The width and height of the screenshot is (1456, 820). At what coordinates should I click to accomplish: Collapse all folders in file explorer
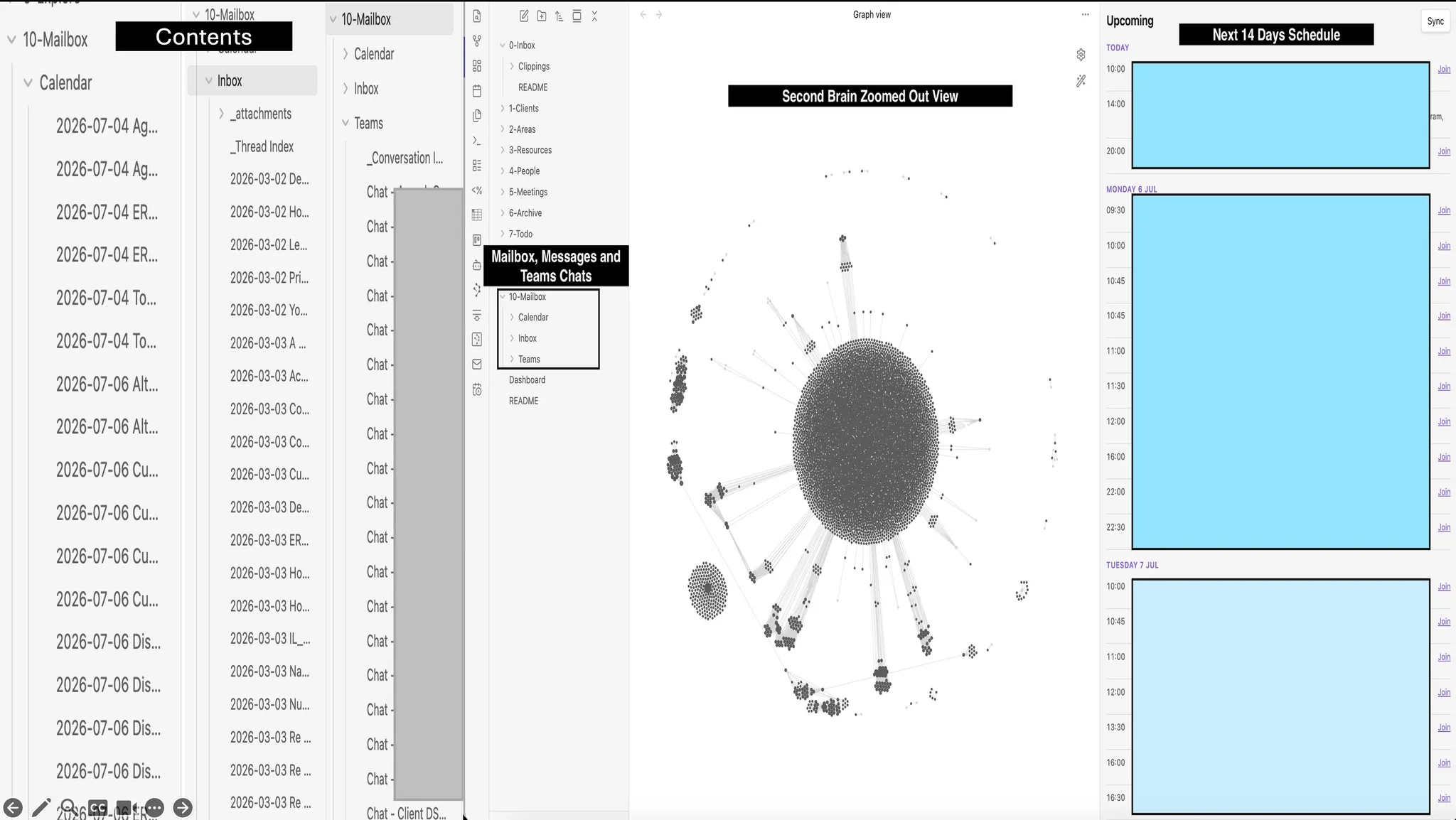point(594,16)
